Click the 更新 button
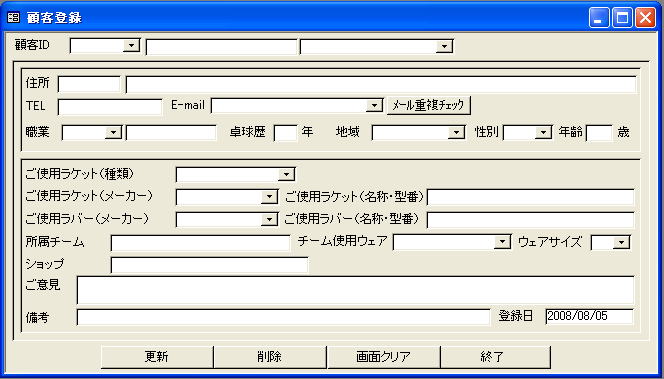664x379 pixels. [157, 357]
